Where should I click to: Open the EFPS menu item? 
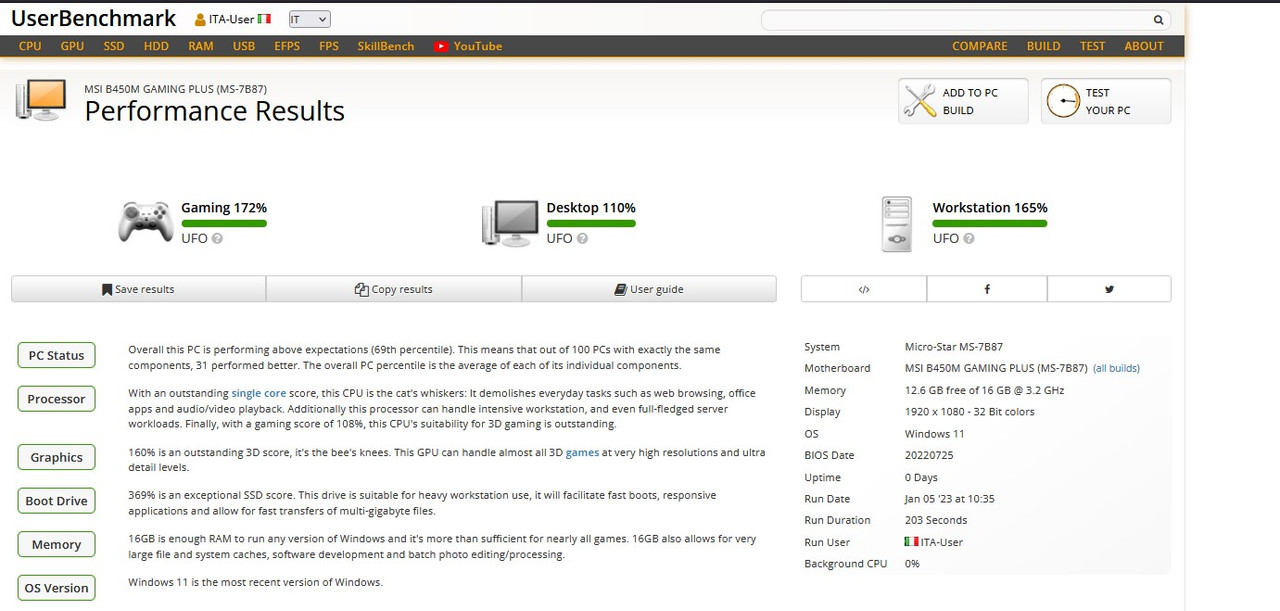(287, 46)
